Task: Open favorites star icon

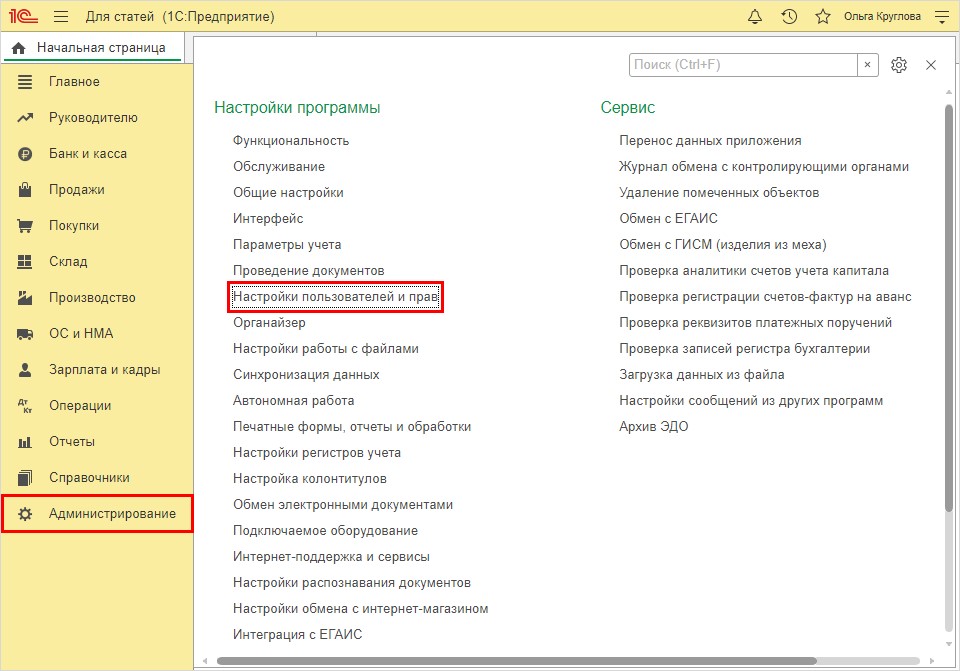Action: [823, 17]
